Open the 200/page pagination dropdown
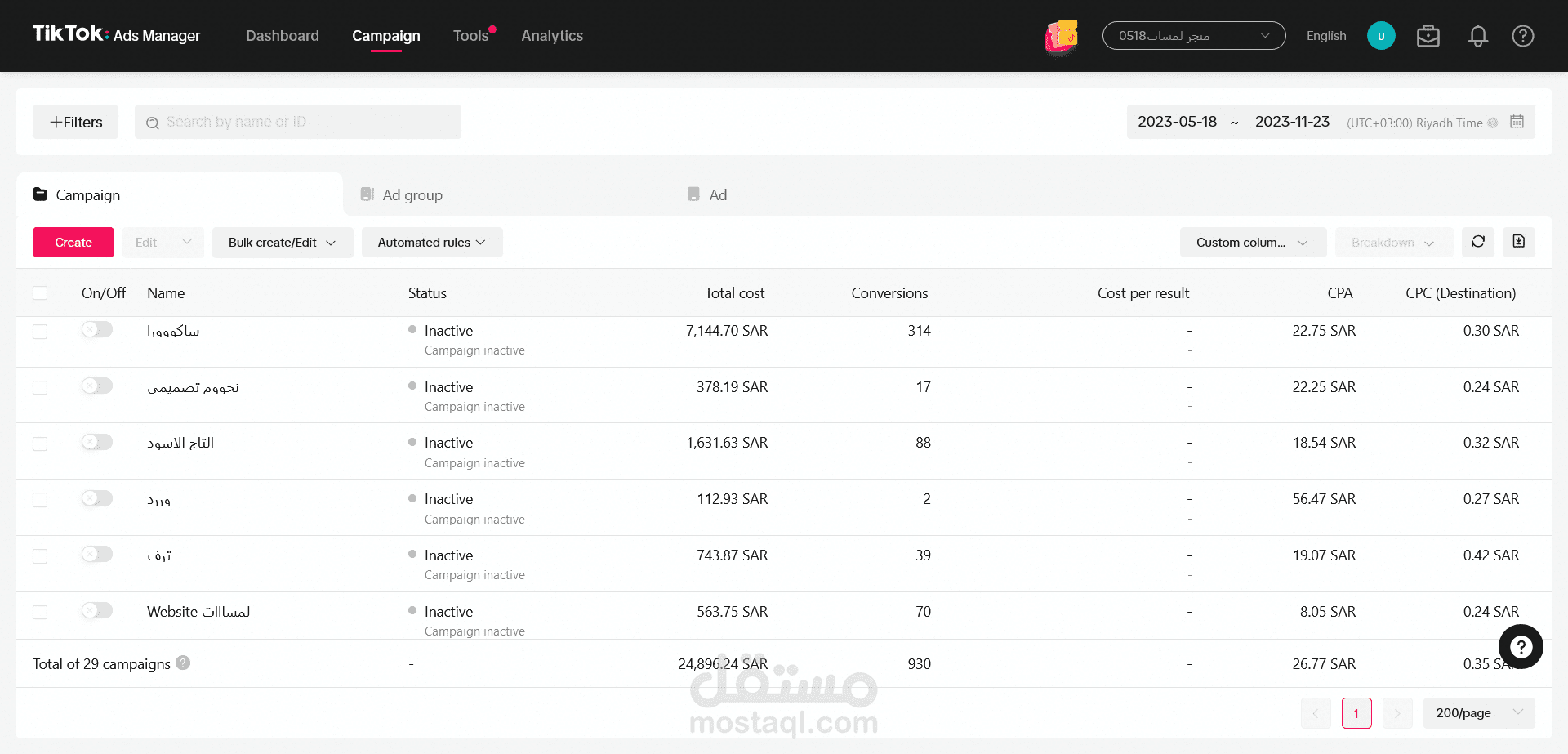The image size is (1568, 754). click(x=1478, y=713)
